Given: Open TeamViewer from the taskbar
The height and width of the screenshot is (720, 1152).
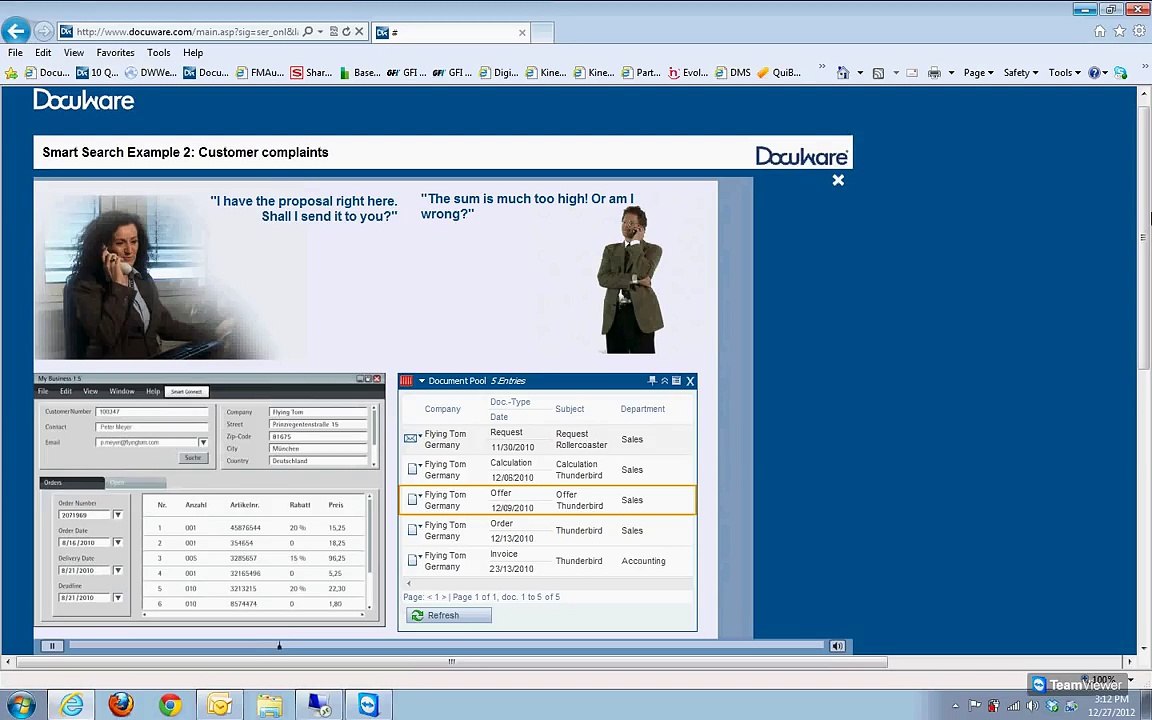Looking at the screenshot, I should point(368,705).
